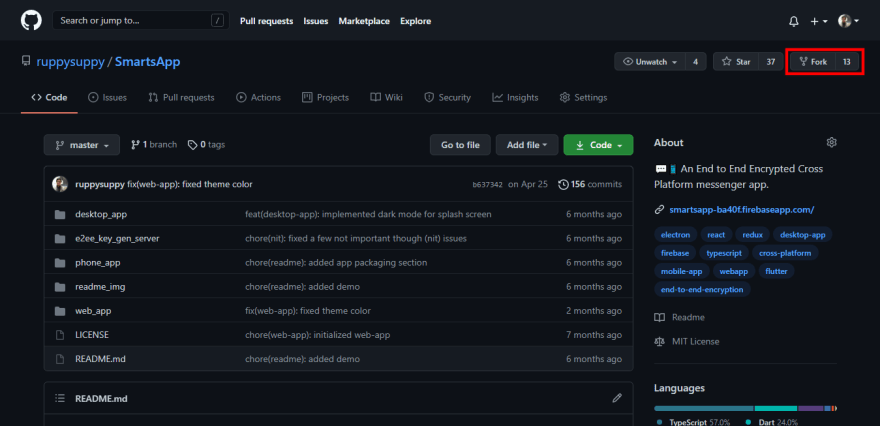This screenshot has height=426, width=880.
Task: Click the commit author avatar thumbnail
Action: [x=60, y=184]
